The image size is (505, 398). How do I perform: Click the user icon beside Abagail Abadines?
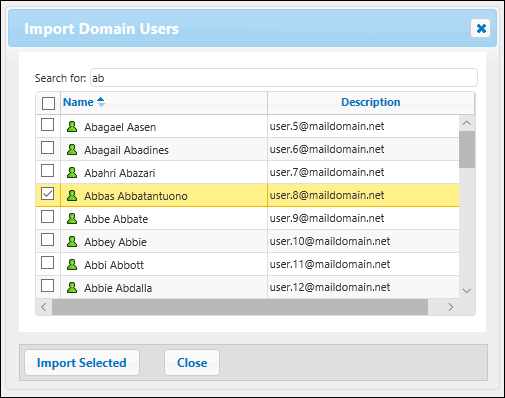point(72,150)
